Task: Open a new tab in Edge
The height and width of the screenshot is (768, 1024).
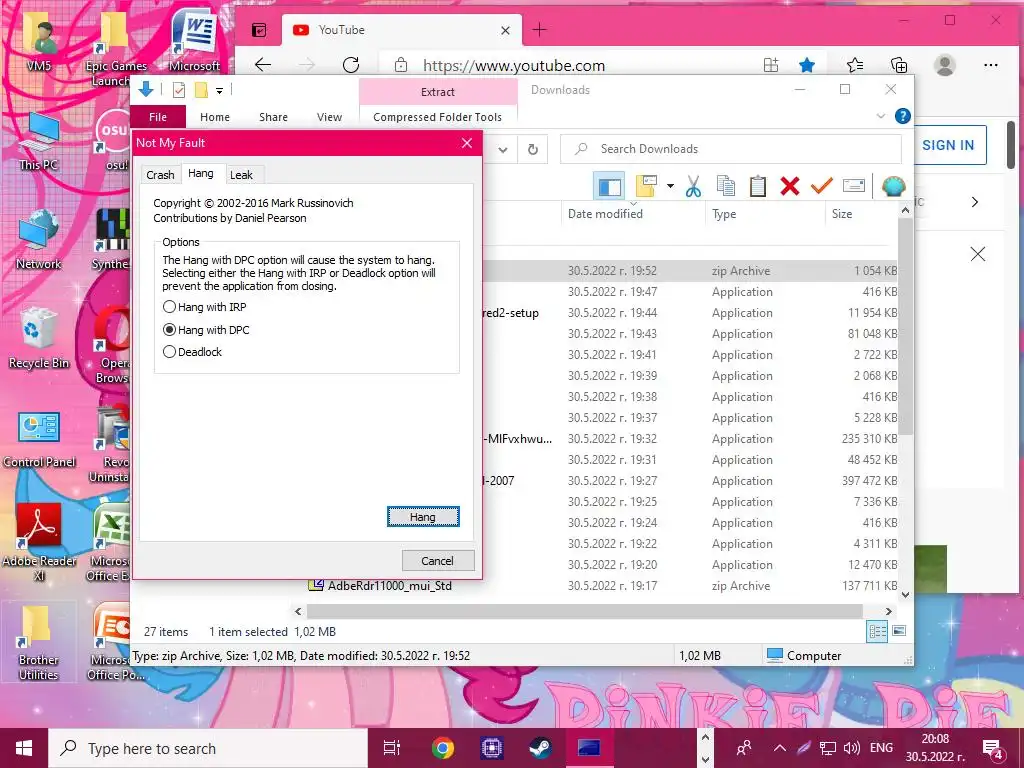Action: click(x=539, y=29)
